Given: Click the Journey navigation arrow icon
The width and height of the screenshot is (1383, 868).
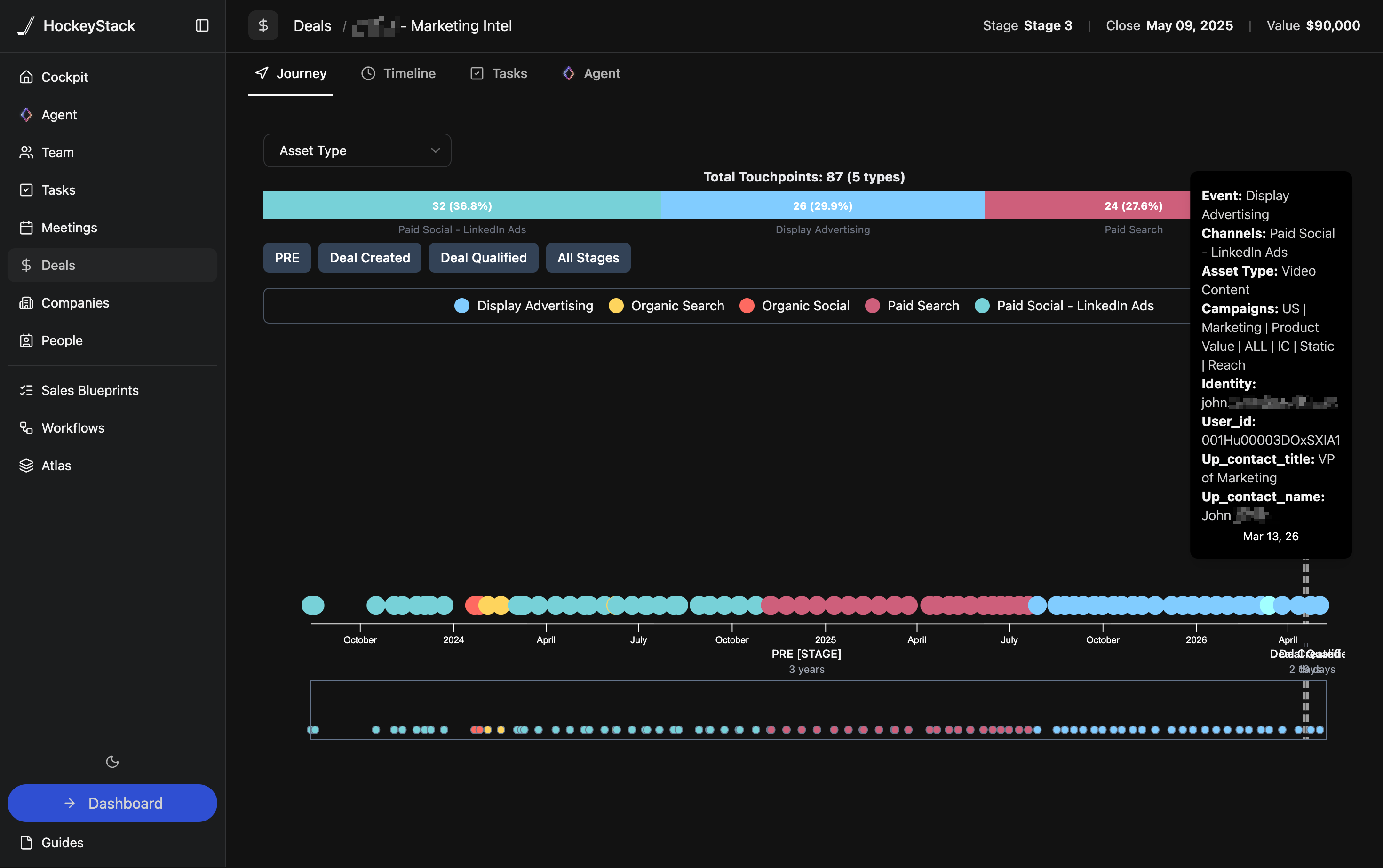Looking at the screenshot, I should [x=262, y=73].
